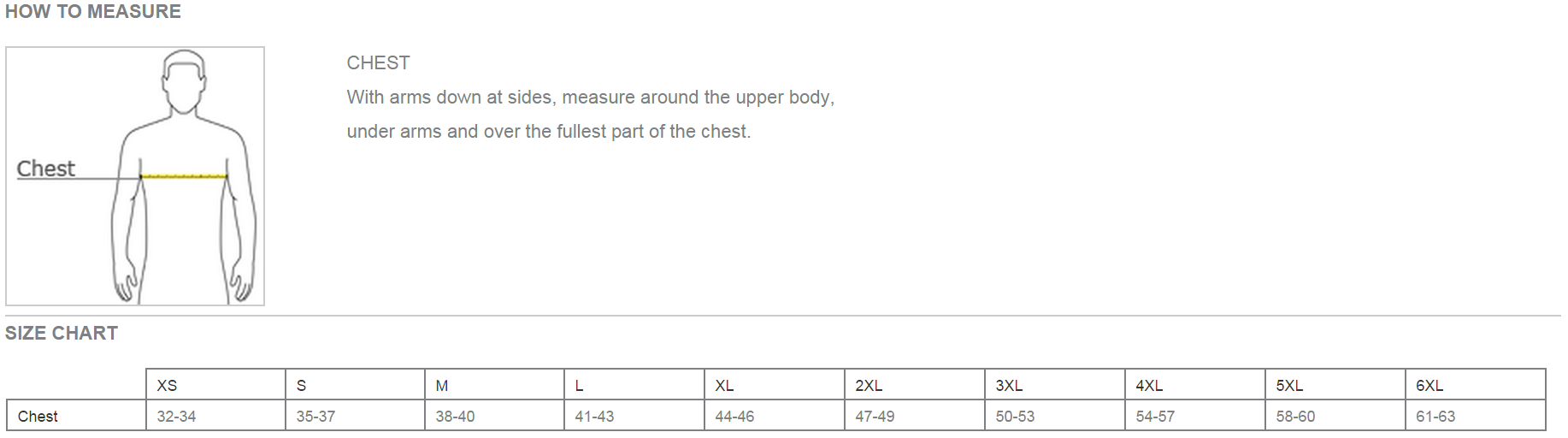This screenshot has height=438, width=1568.
Task: Click the chest measurement body diagram
Action: (x=135, y=176)
